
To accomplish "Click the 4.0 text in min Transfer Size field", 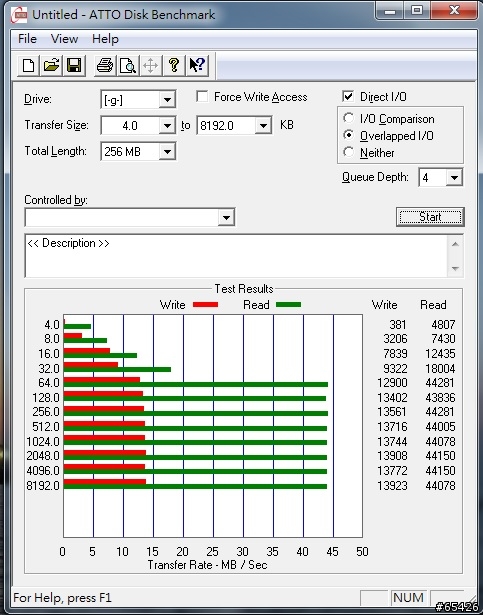I will click(130, 126).
